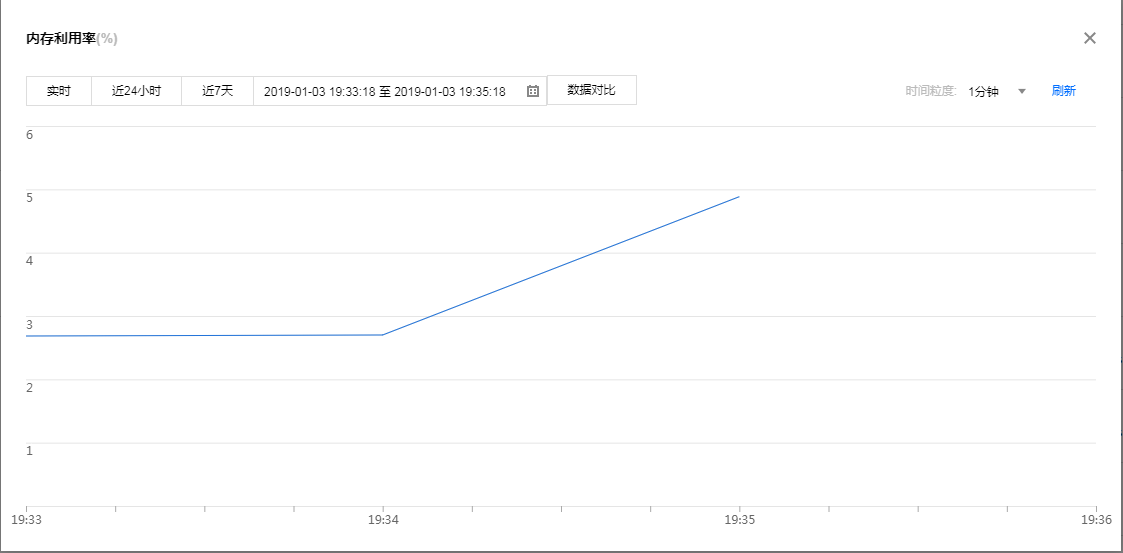
Task: Click the date range input field
Action: pyautogui.click(x=385, y=91)
